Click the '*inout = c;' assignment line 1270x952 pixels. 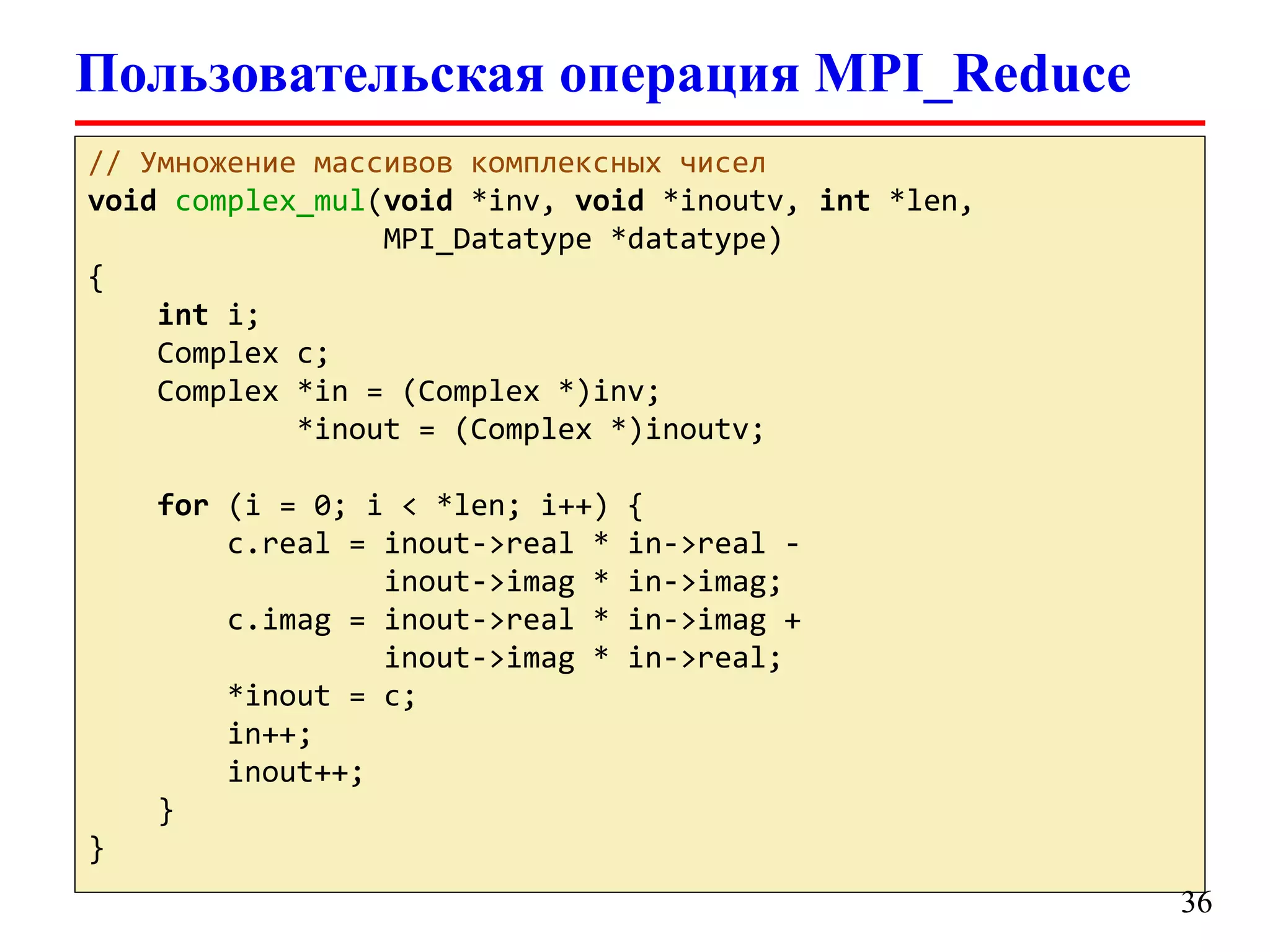(x=321, y=697)
